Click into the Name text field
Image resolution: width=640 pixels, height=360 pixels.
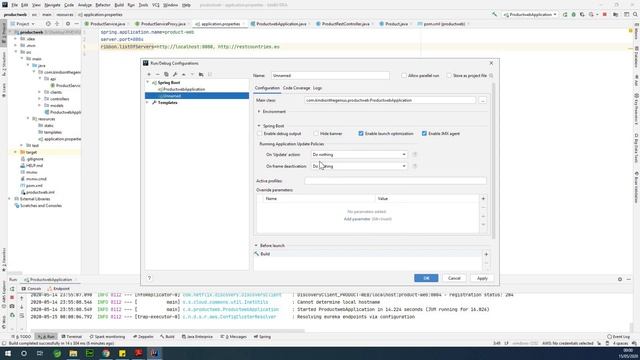tap(330, 76)
